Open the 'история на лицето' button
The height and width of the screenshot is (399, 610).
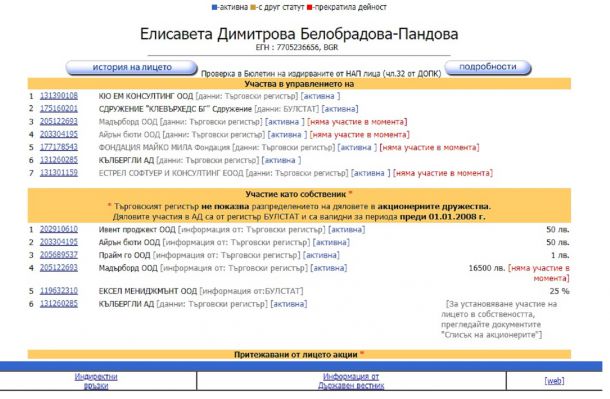pos(131,67)
